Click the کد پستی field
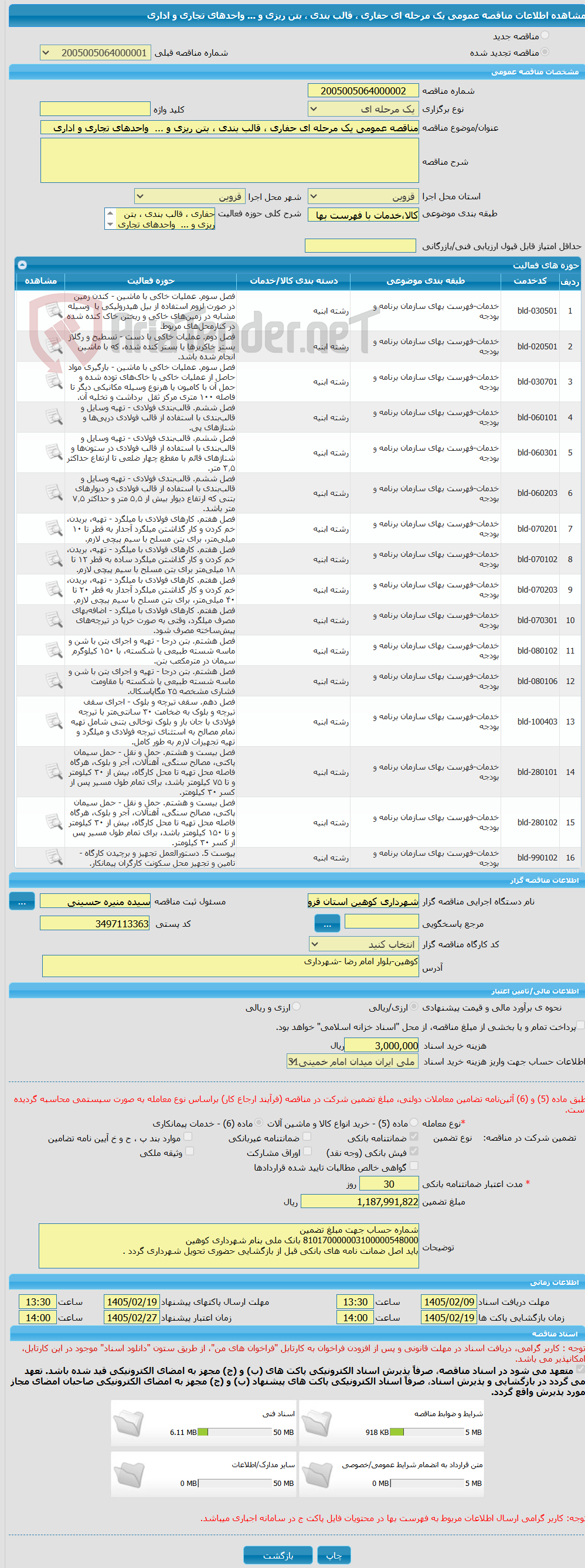585x1568 pixels. click(x=95, y=923)
